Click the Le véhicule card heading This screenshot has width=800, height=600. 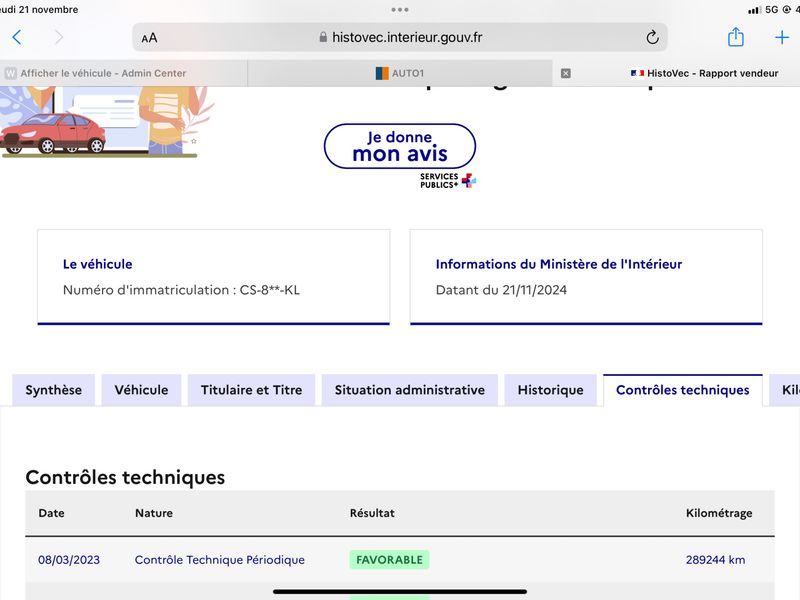97,264
